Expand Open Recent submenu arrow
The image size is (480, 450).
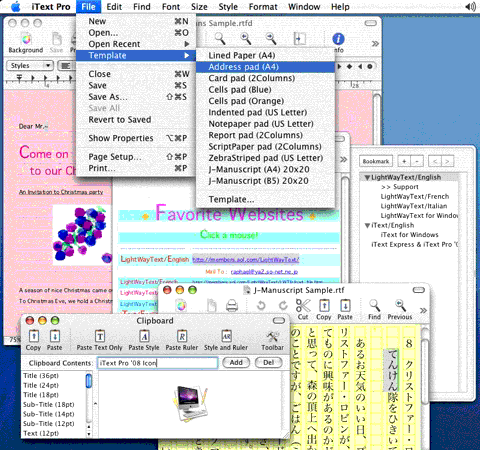point(187,44)
